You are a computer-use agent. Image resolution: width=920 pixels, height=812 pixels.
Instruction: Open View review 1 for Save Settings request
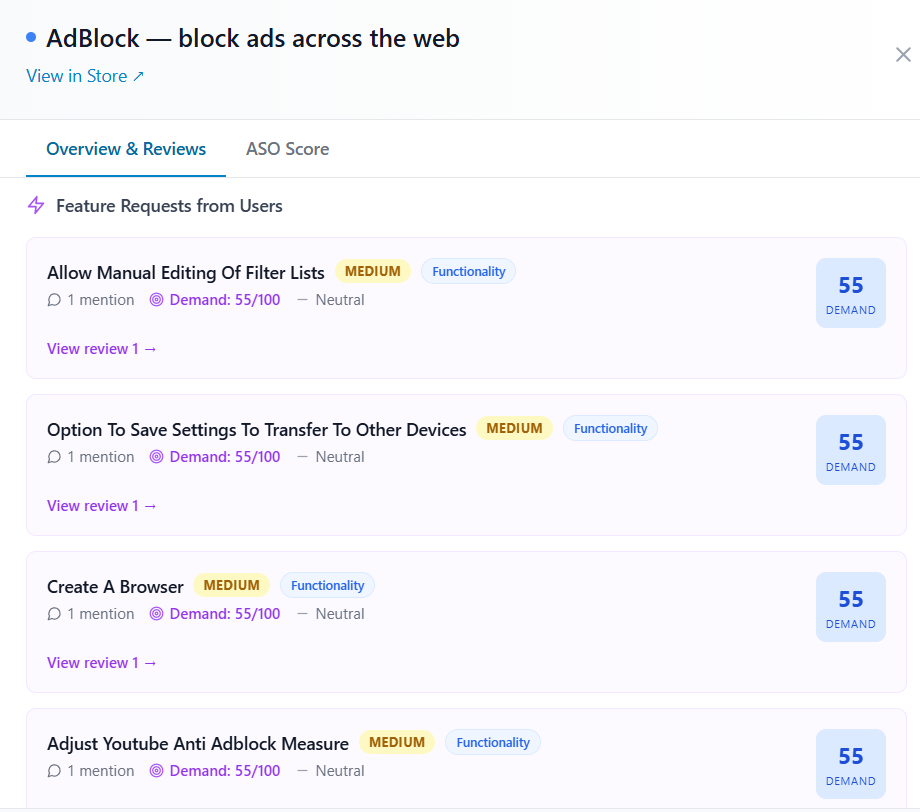coord(102,506)
